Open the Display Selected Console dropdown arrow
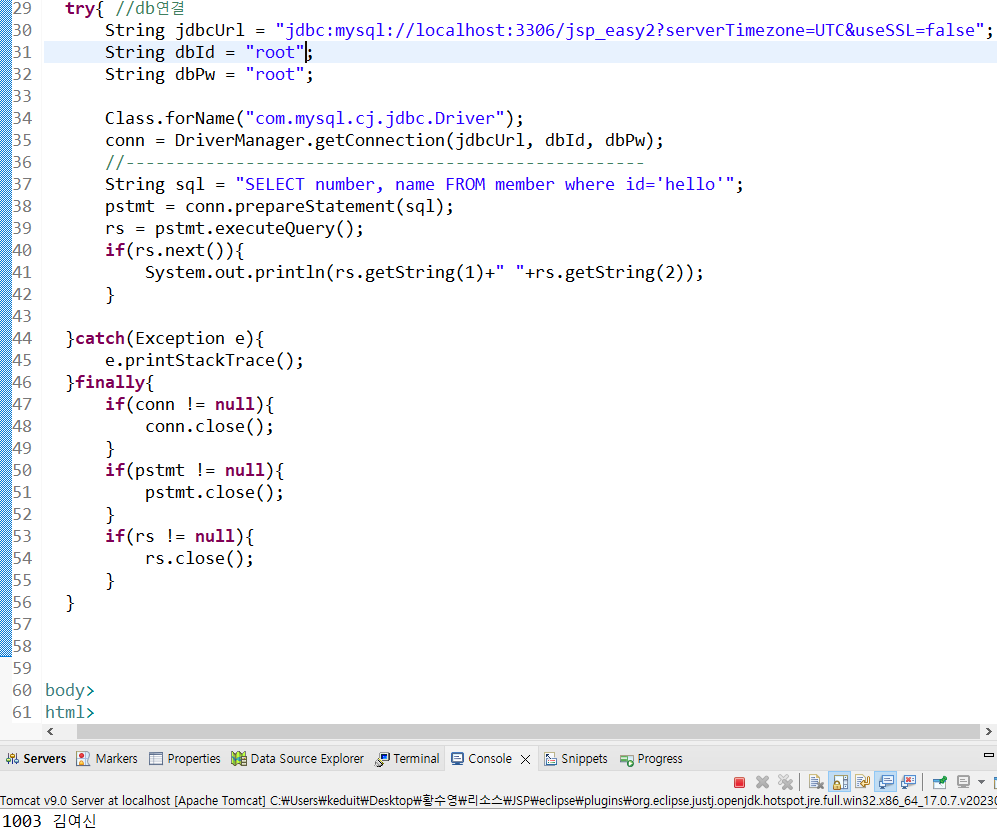Image resolution: width=997 pixels, height=839 pixels. (981, 782)
